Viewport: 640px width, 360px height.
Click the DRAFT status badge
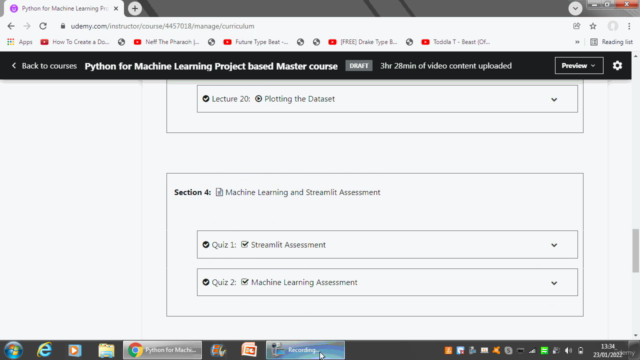(359, 66)
